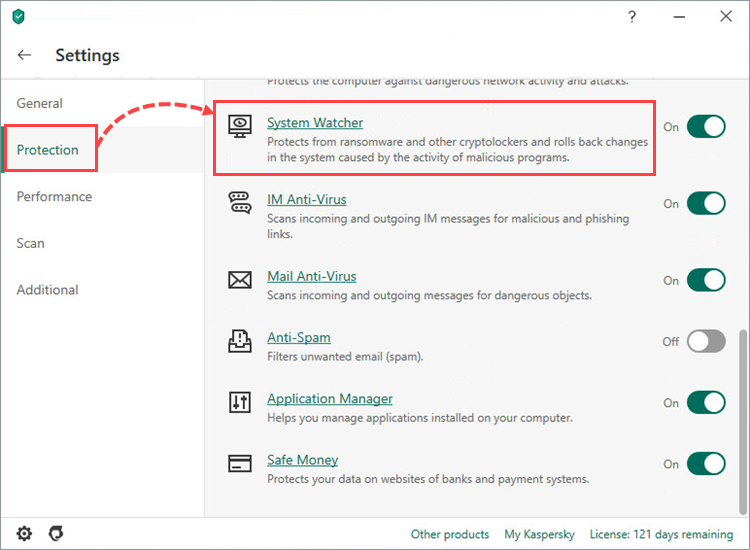The height and width of the screenshot is (550, 750).
Task: Click the My Kaspersky link
Action: (538, 534)
